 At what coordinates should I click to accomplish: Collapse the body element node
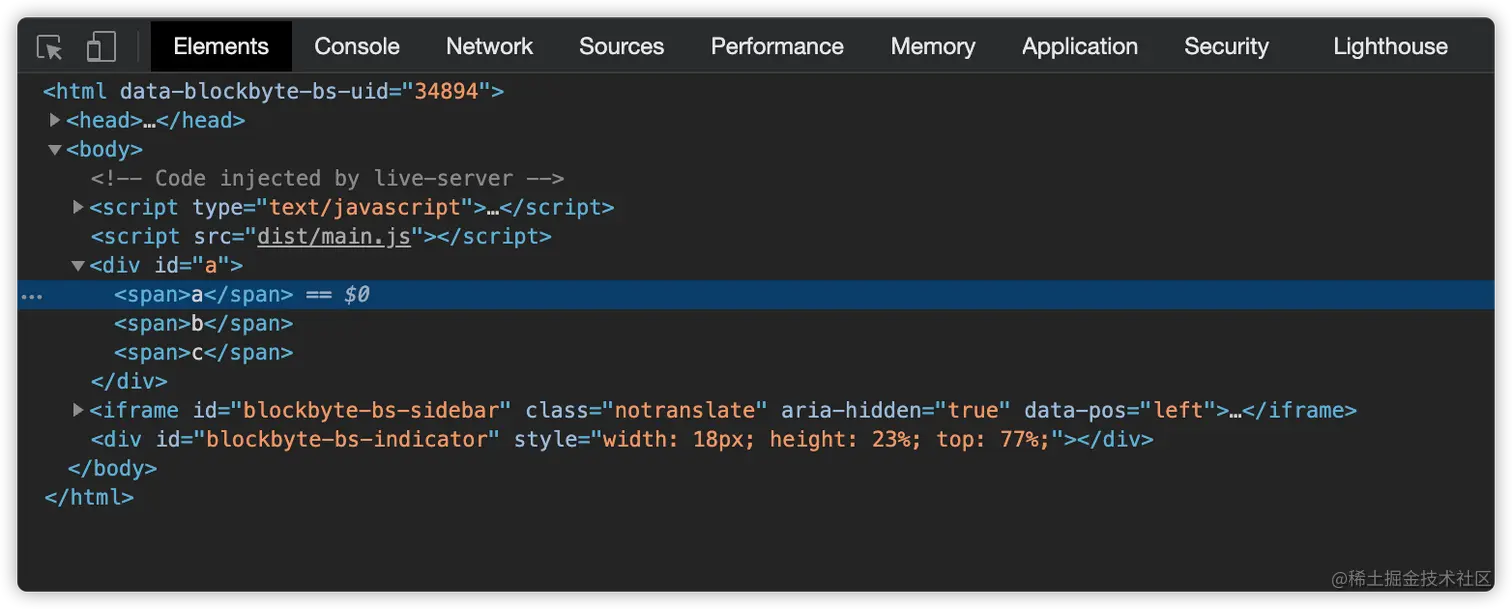[55, 150]
